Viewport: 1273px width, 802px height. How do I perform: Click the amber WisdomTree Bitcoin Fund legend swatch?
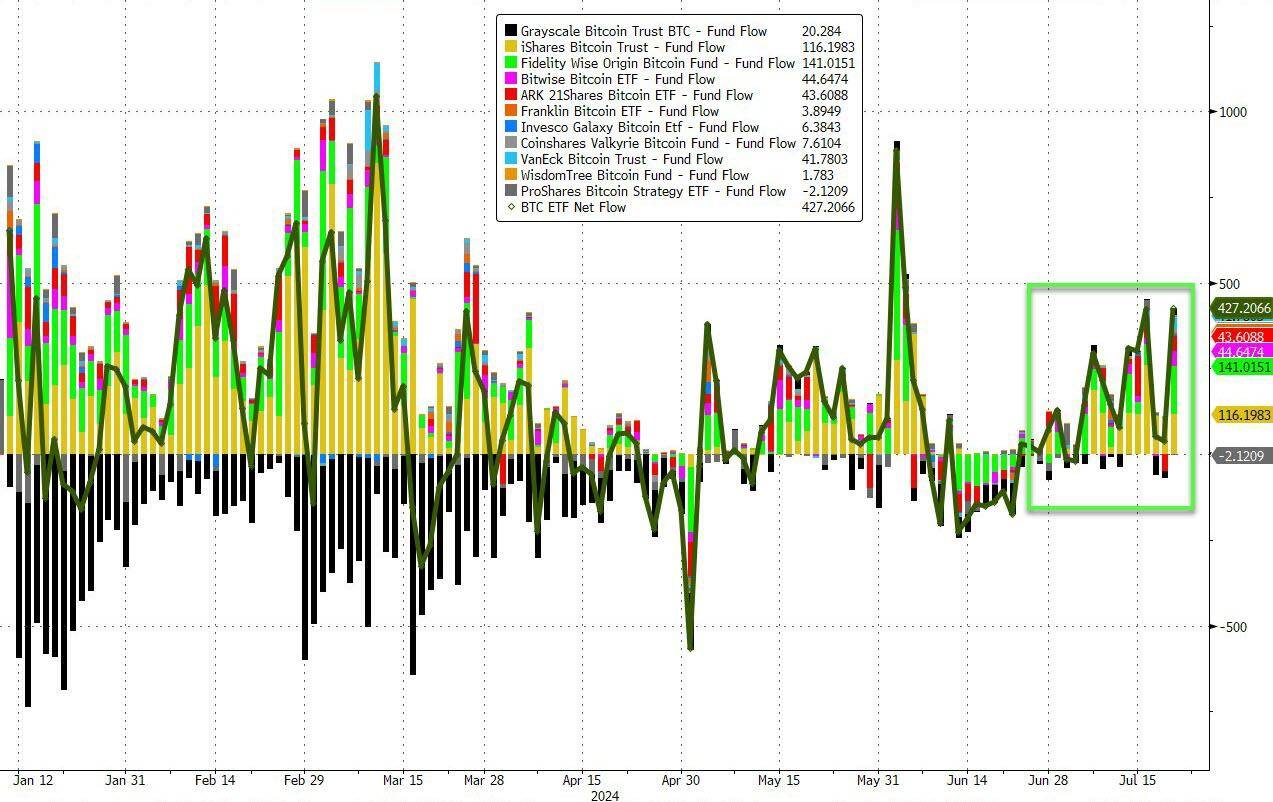coord(511,175)
